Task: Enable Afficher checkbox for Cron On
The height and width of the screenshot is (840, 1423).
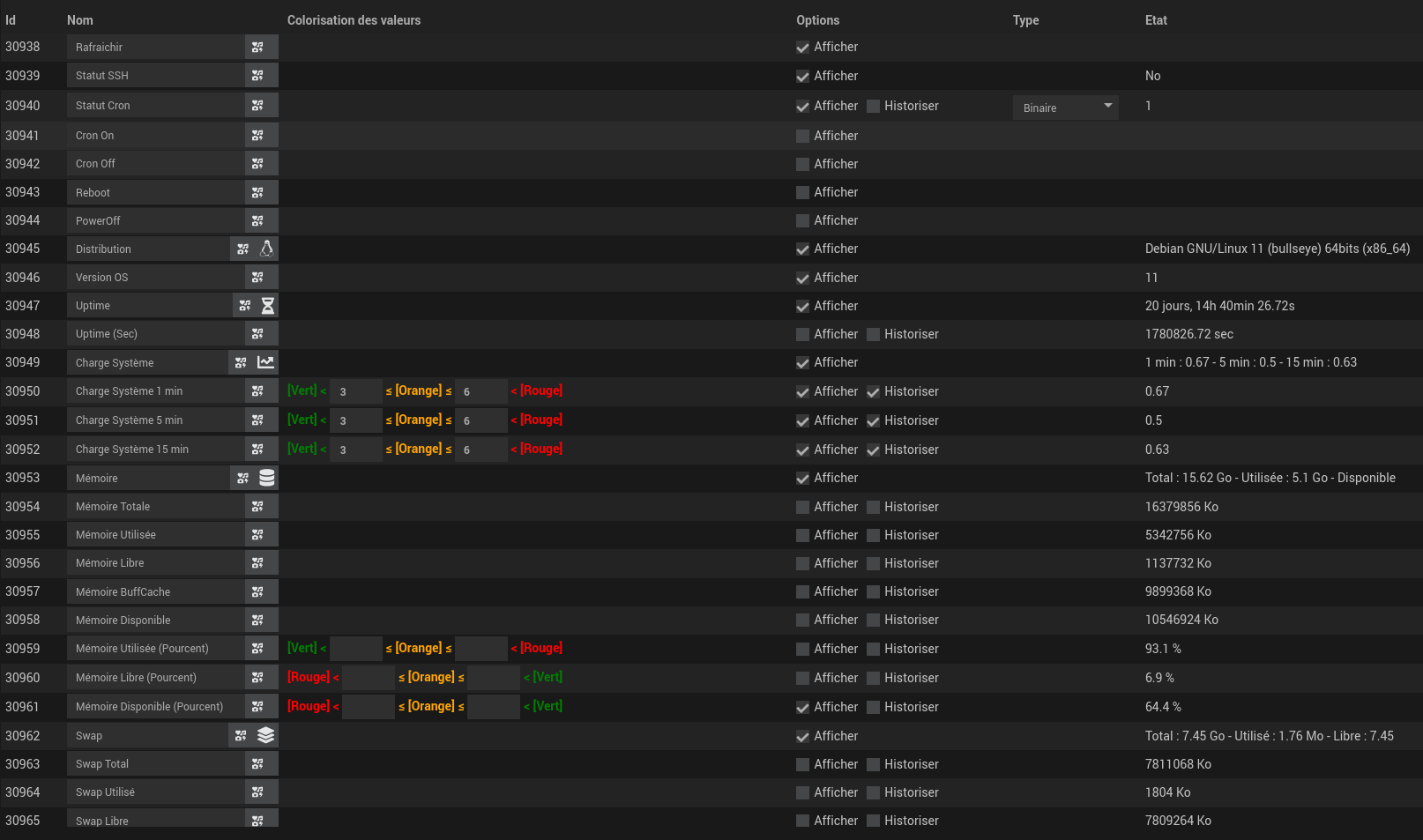Action: click(802, 137)
